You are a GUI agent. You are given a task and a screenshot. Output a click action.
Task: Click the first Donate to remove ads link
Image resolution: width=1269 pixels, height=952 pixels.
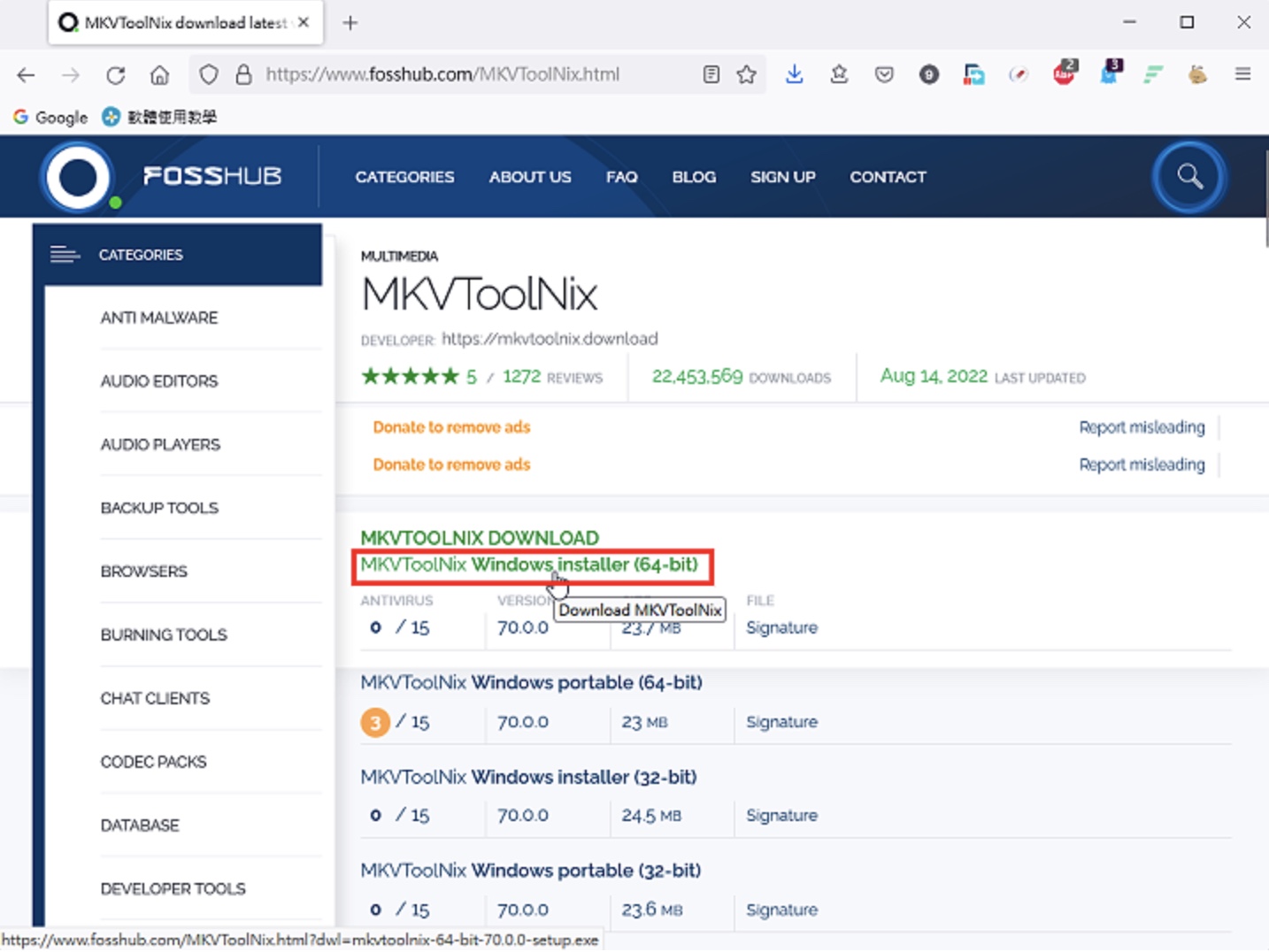pyautogui.click(x=451, y=427)
